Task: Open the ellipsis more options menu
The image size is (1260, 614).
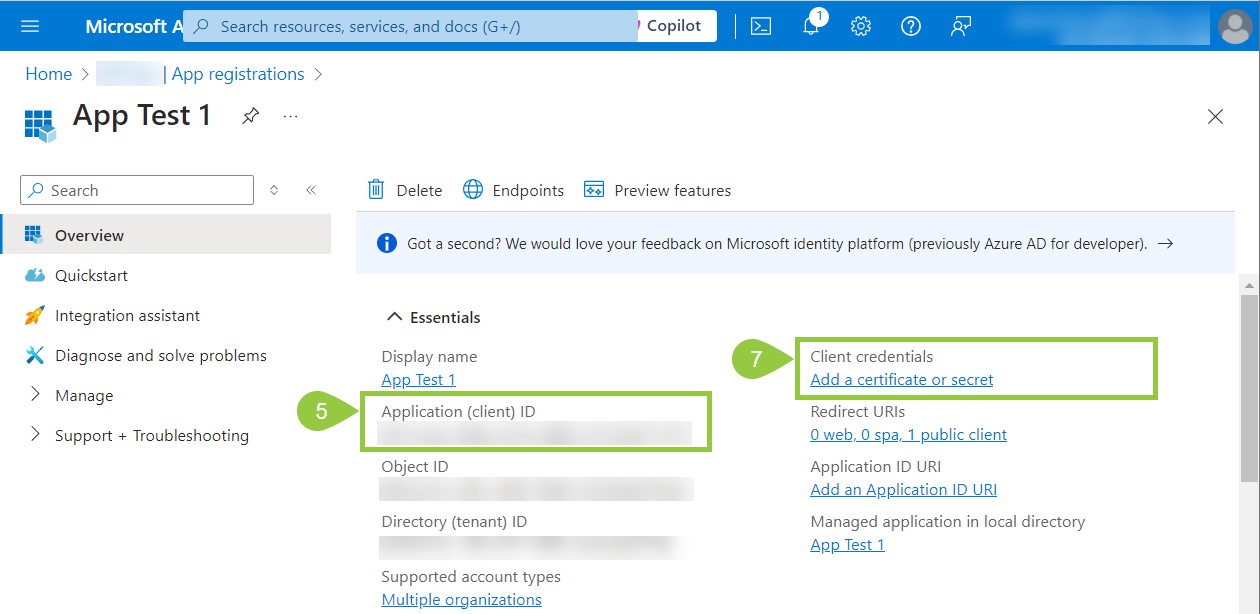Action: click(x=290, y=116)
